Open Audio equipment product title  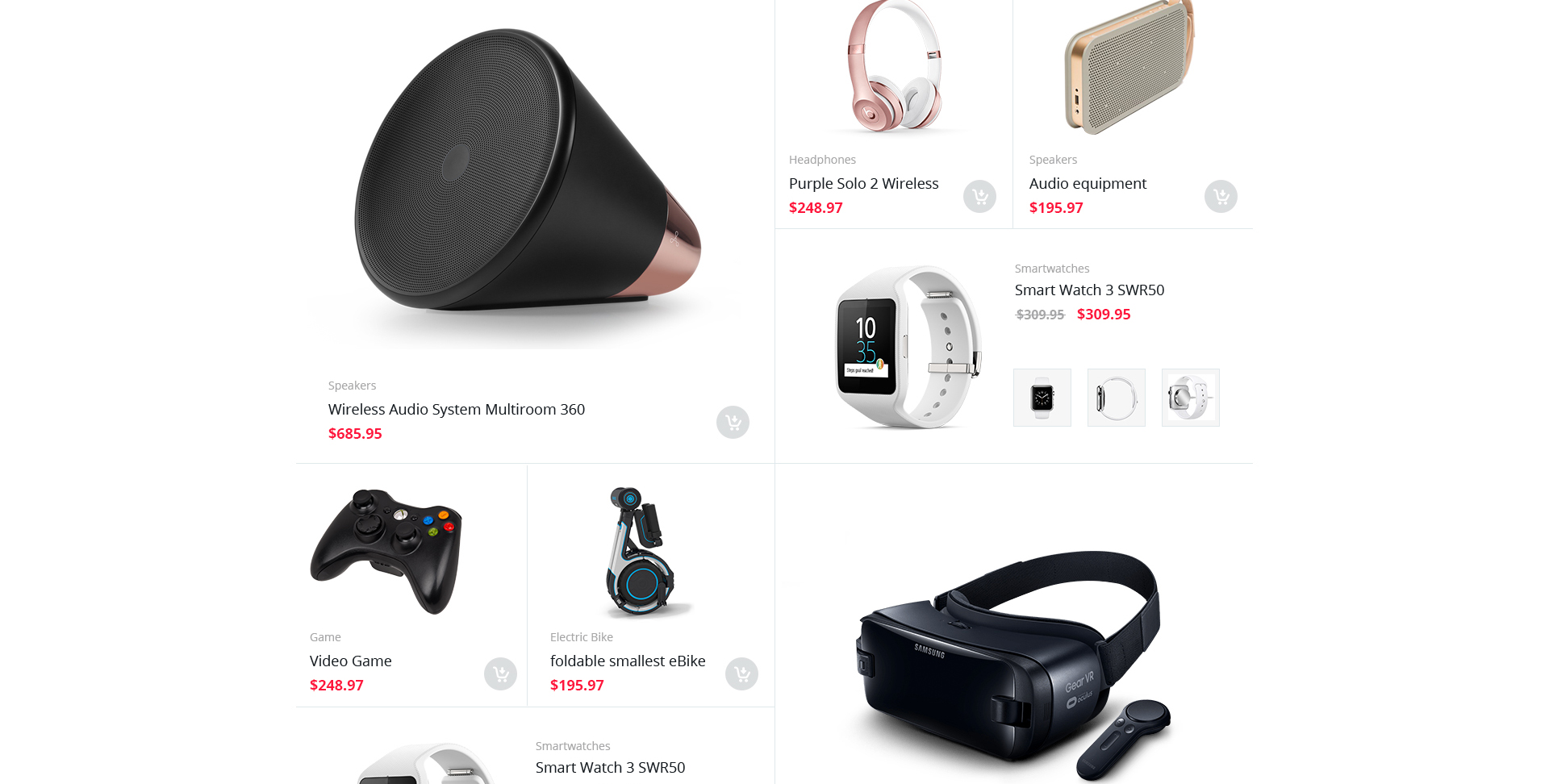point(1088,184)
